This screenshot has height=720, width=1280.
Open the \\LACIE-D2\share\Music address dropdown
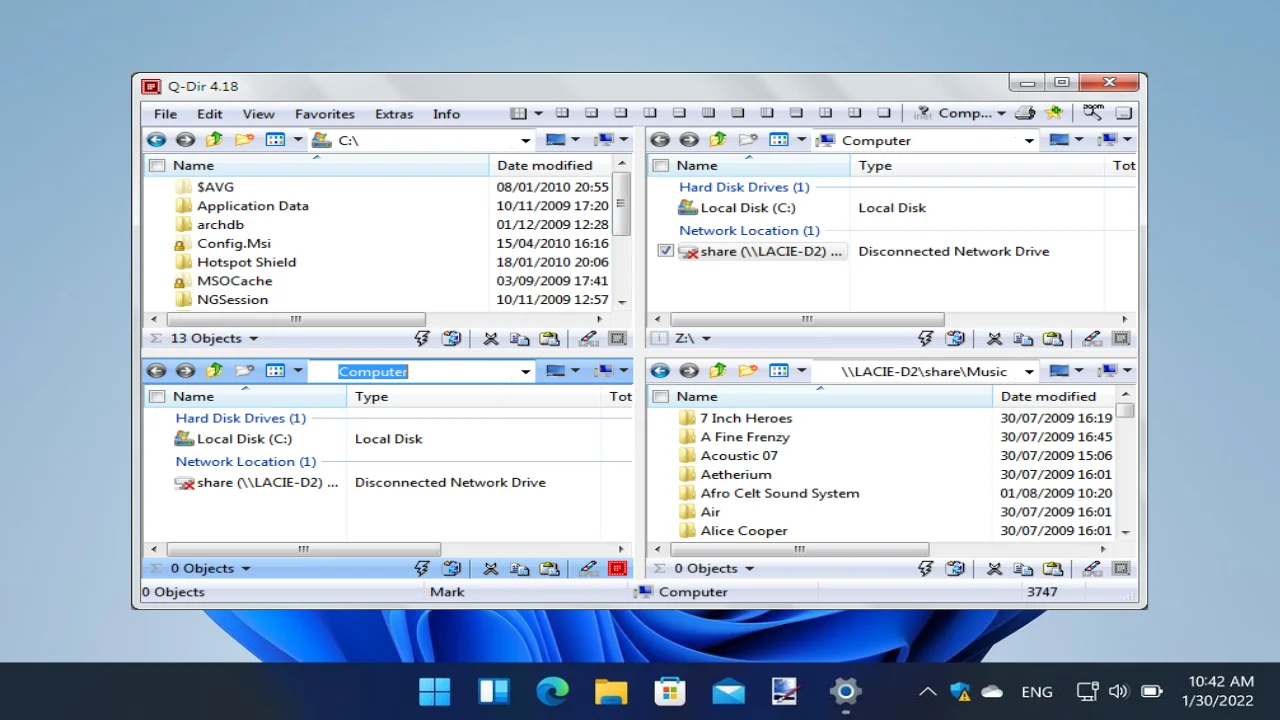point(1029,372)
